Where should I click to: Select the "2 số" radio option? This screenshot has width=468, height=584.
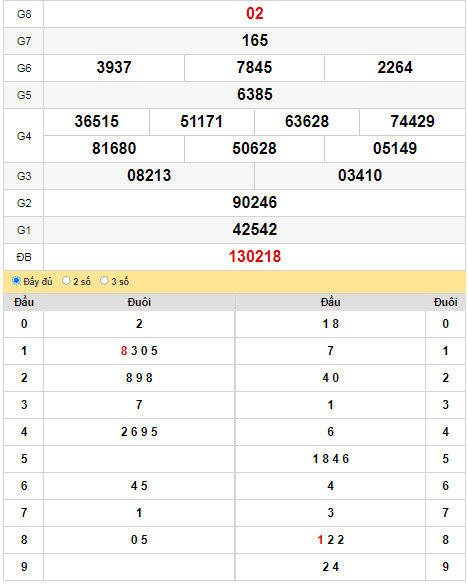pyautogui.click(x=66, y=280)
